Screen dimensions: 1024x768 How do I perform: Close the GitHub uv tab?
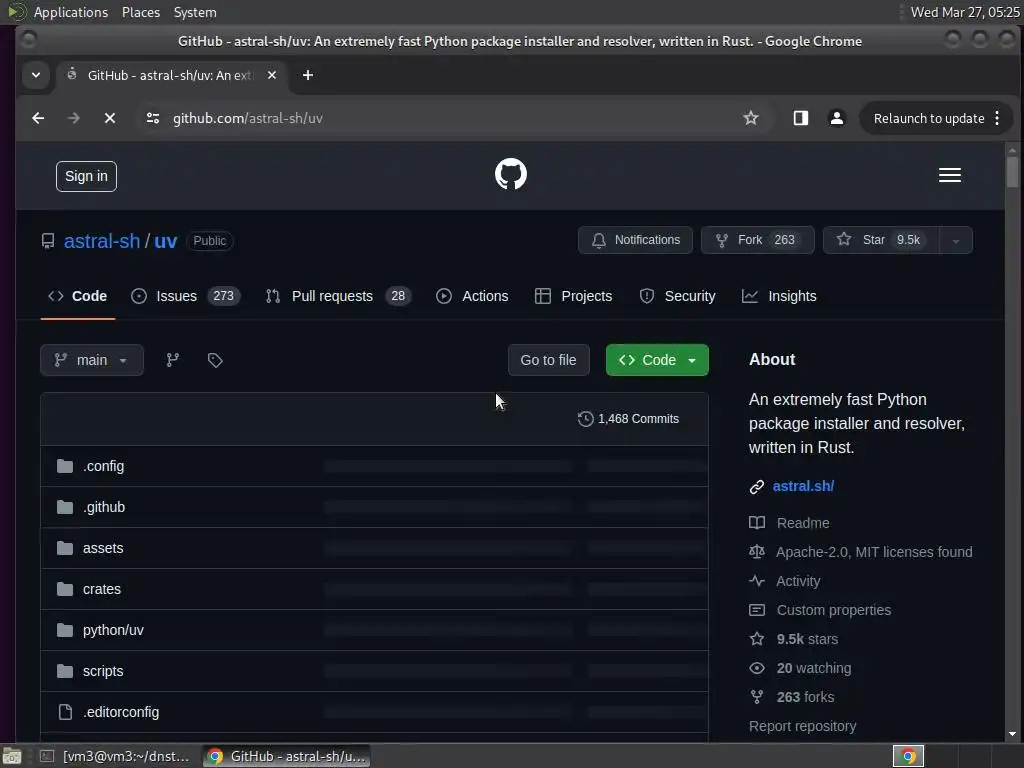click(x=272, y=75)
